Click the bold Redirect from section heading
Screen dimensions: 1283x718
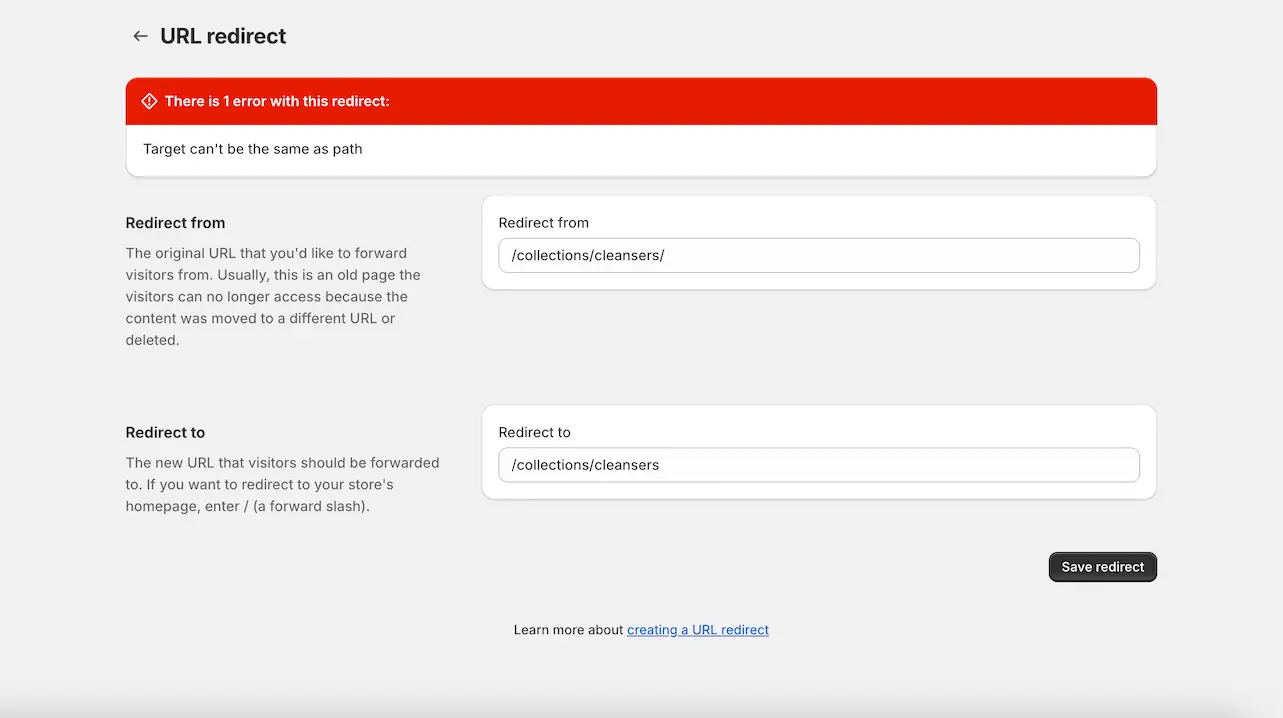coord(175,223)
